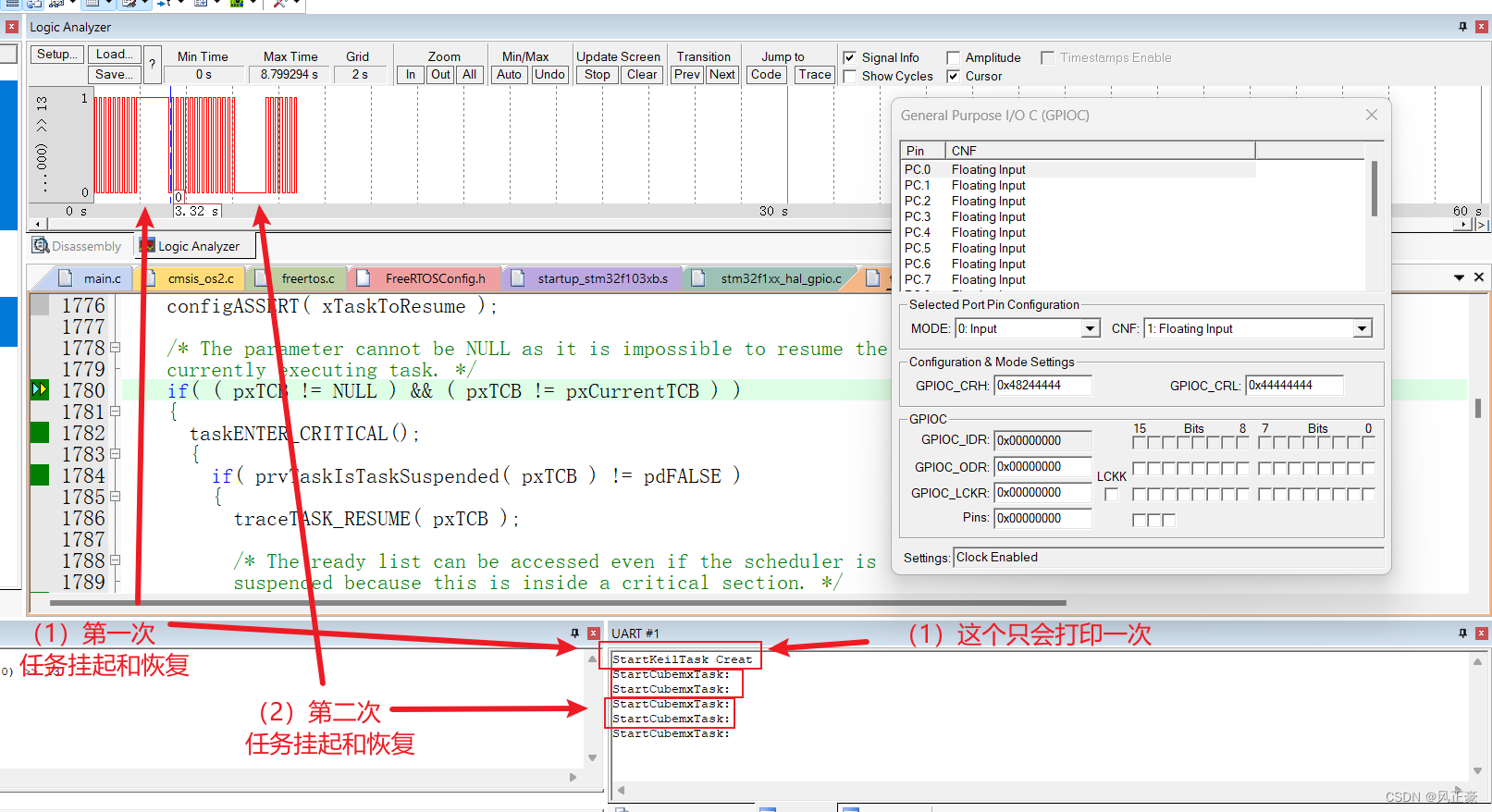The image size is (1492, 812).
Task: Close the Logic Analyzer panel
Action: (1481, 27)
